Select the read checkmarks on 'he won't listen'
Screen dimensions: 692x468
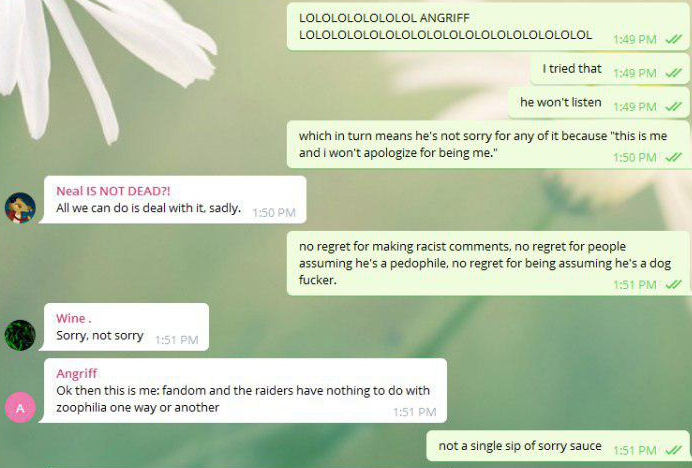(674, 106)
